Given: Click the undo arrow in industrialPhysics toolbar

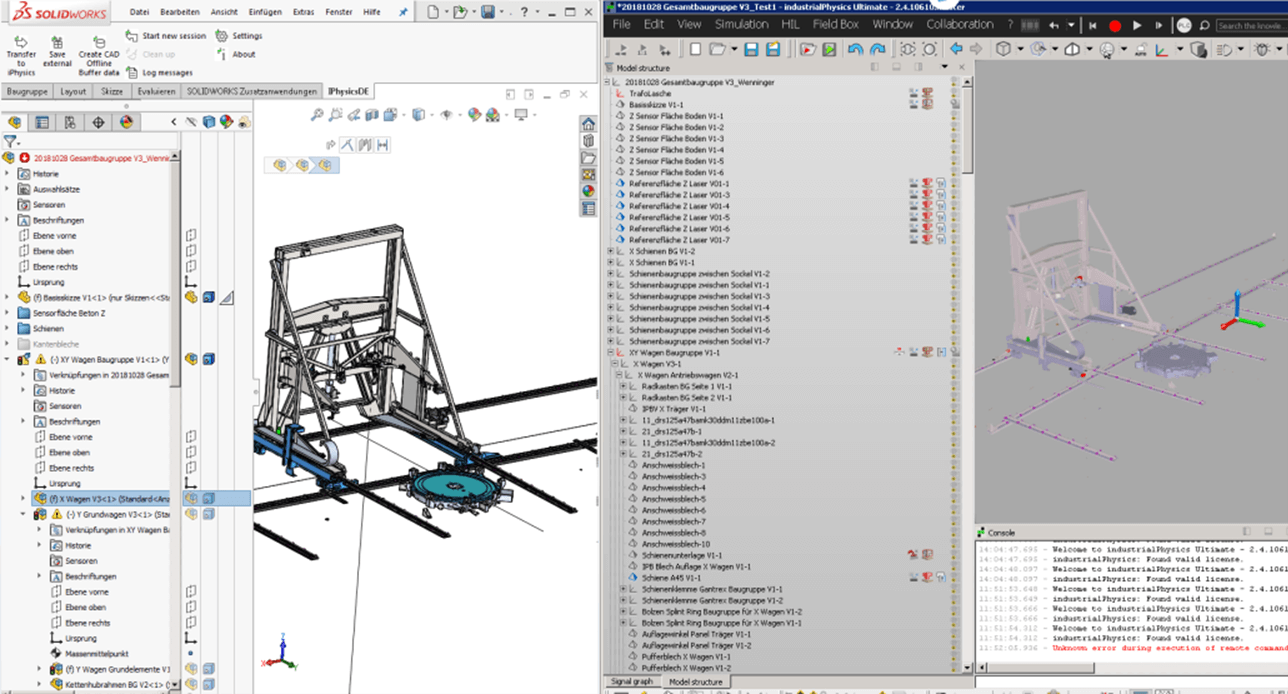Looking at the screenshot, I should pos(855,49).
